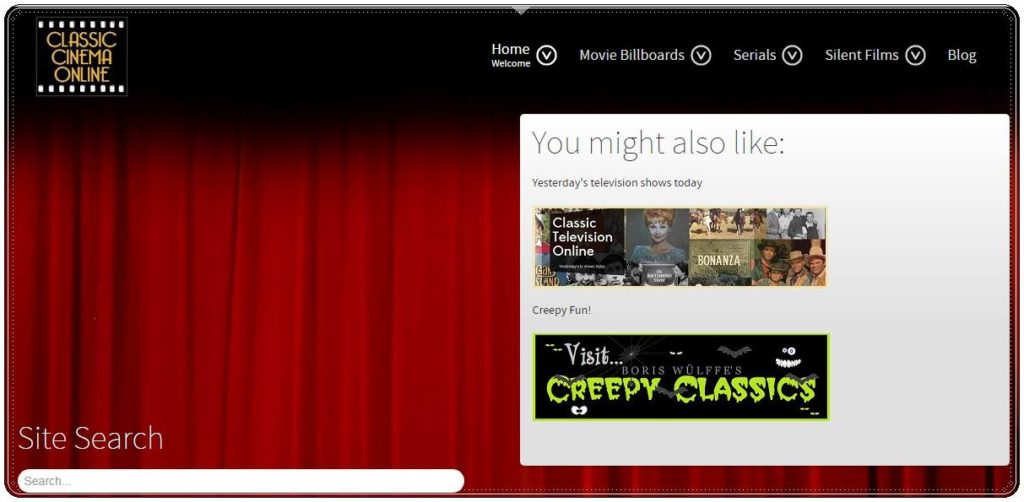Screen dimensions: 1024x502
Task: Open the Movie Billboards menu
Action: [x=632, y=55]
